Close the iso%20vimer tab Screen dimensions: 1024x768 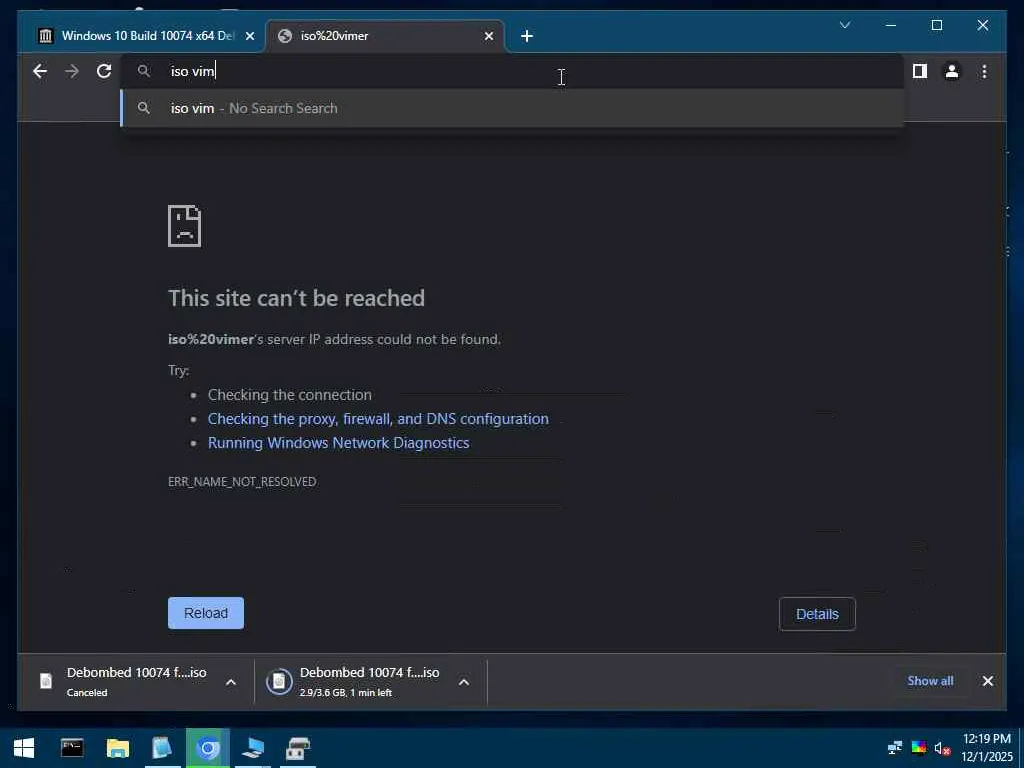point(488,36)
